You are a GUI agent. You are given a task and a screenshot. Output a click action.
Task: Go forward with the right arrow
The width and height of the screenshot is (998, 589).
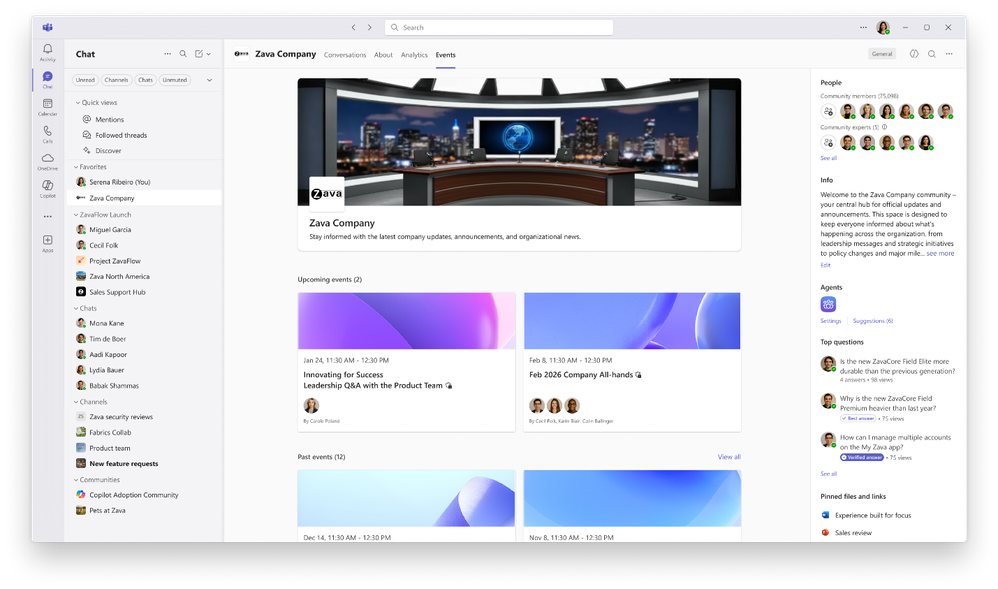(370, 27)
